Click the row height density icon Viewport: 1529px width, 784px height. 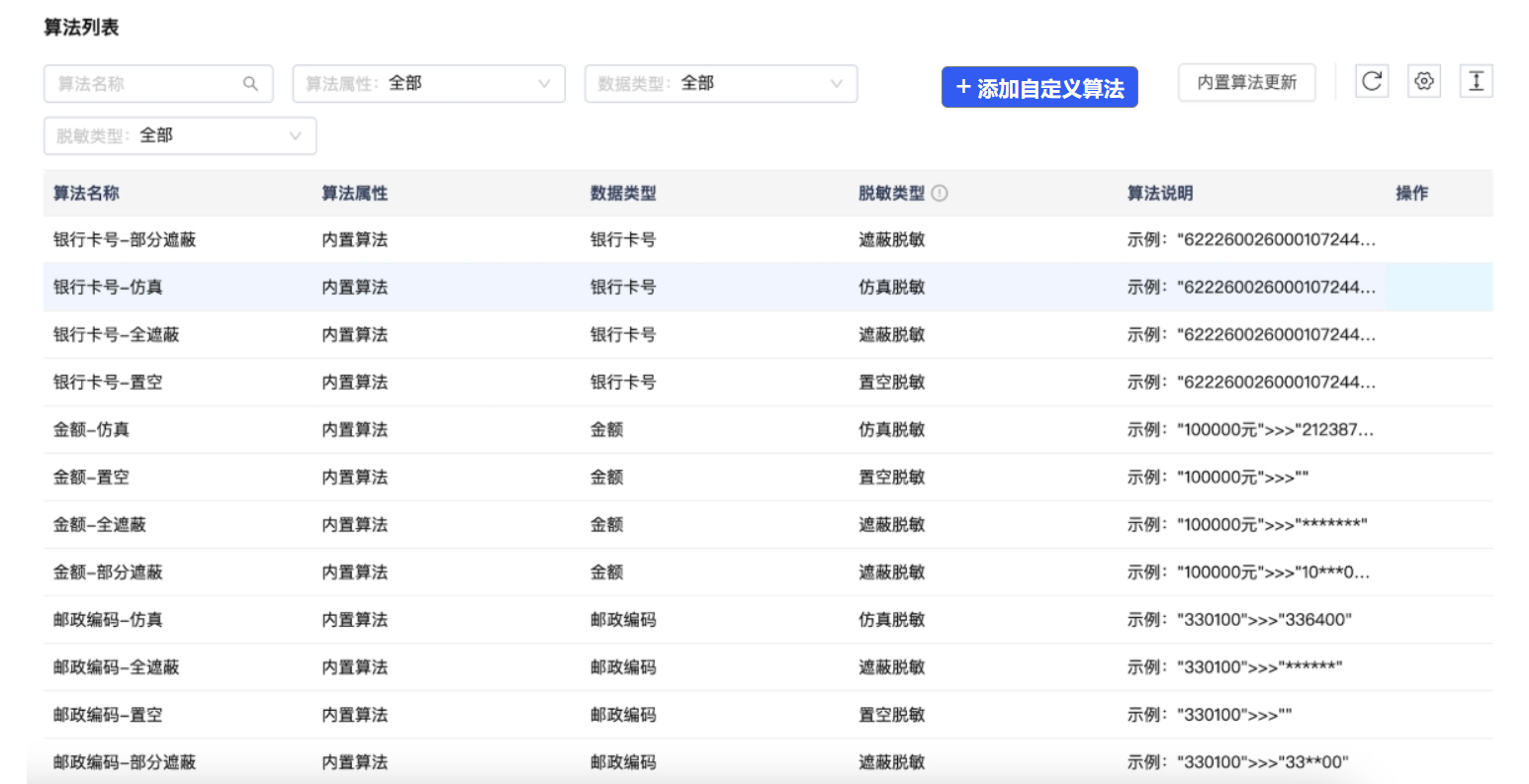pos(1477,81)
